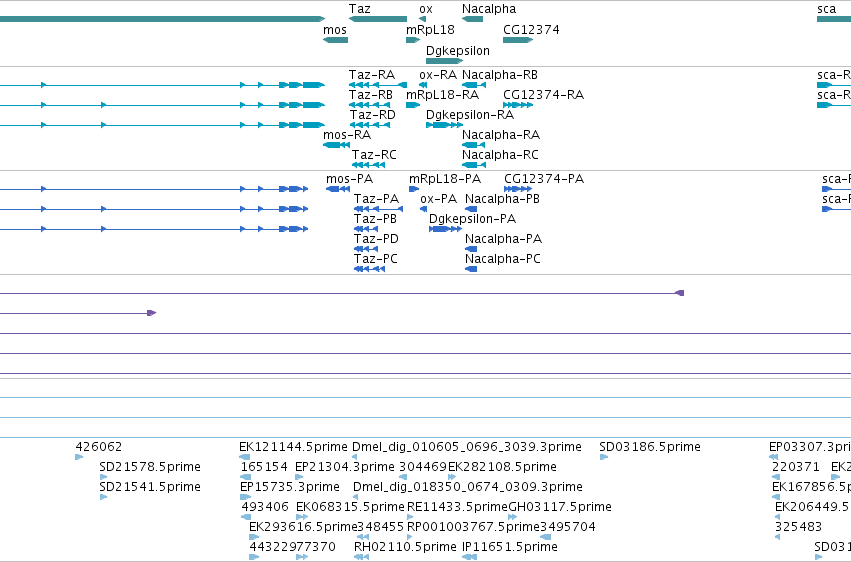851x562 pixels.
Task: Click the Dgkepsilon-PA protein label
Action: coord(473,219)
